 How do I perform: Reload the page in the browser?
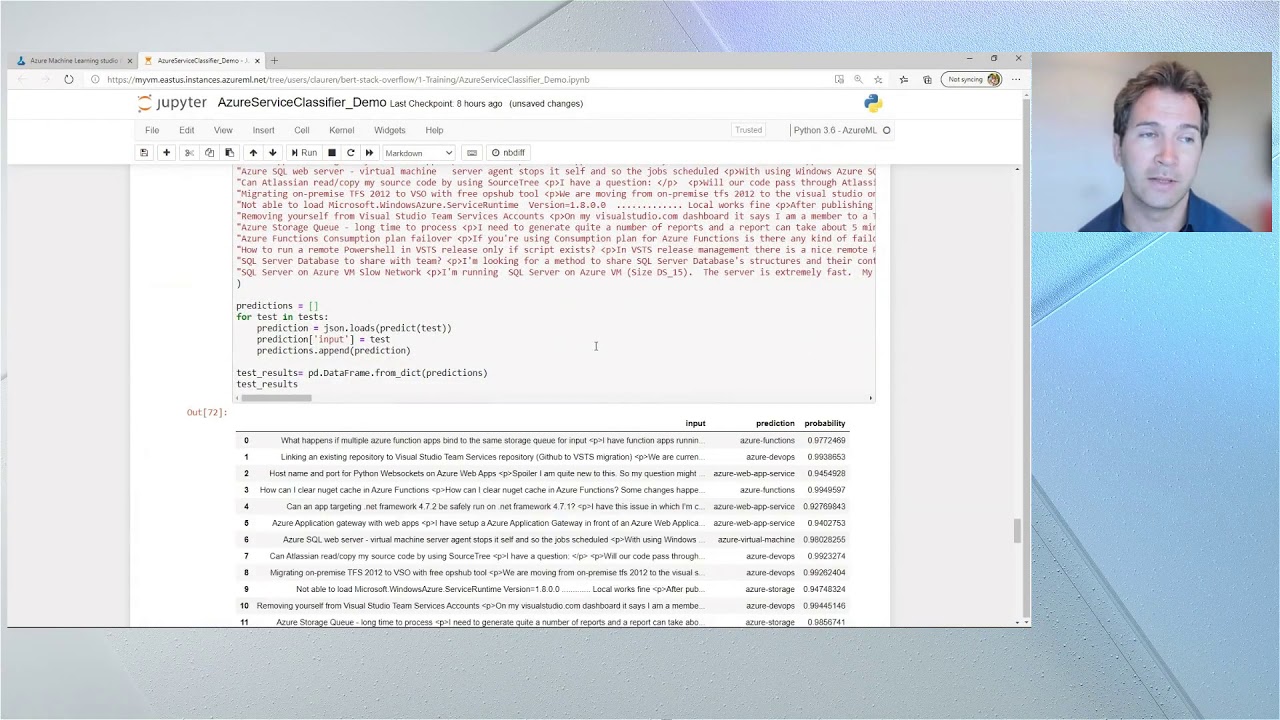coord(68,80)
